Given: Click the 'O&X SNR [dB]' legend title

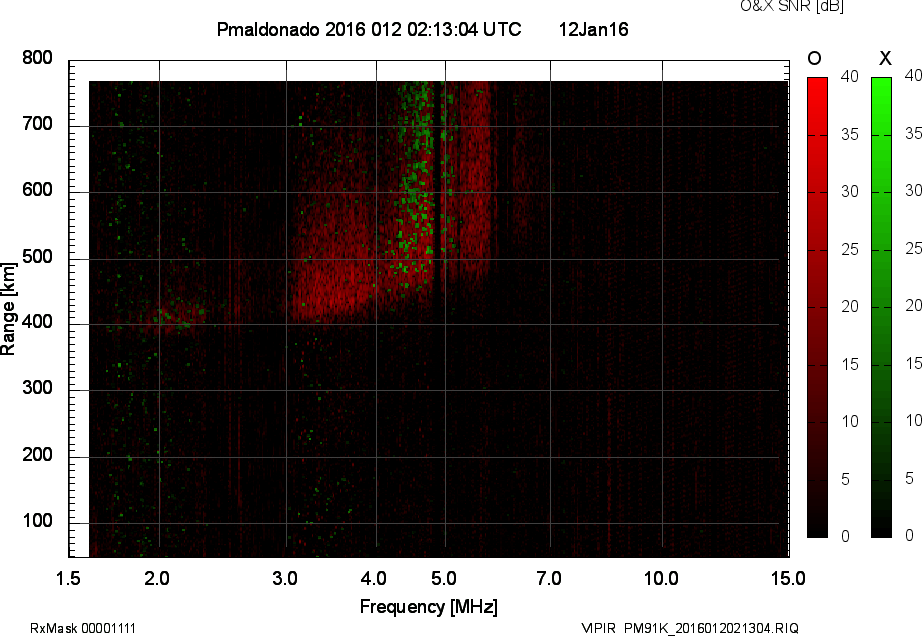Looking at the screenshot, I should pos(791,6).
